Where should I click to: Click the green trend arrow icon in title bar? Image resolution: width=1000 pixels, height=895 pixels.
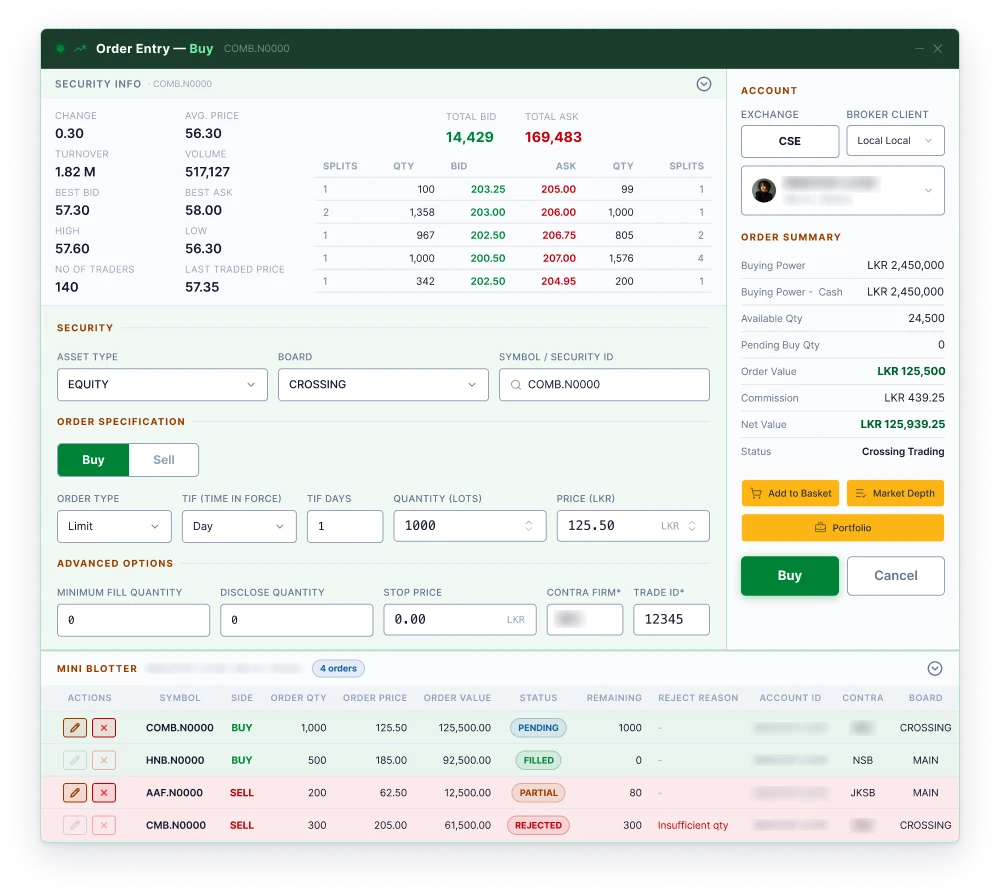[x=80, y=48]
